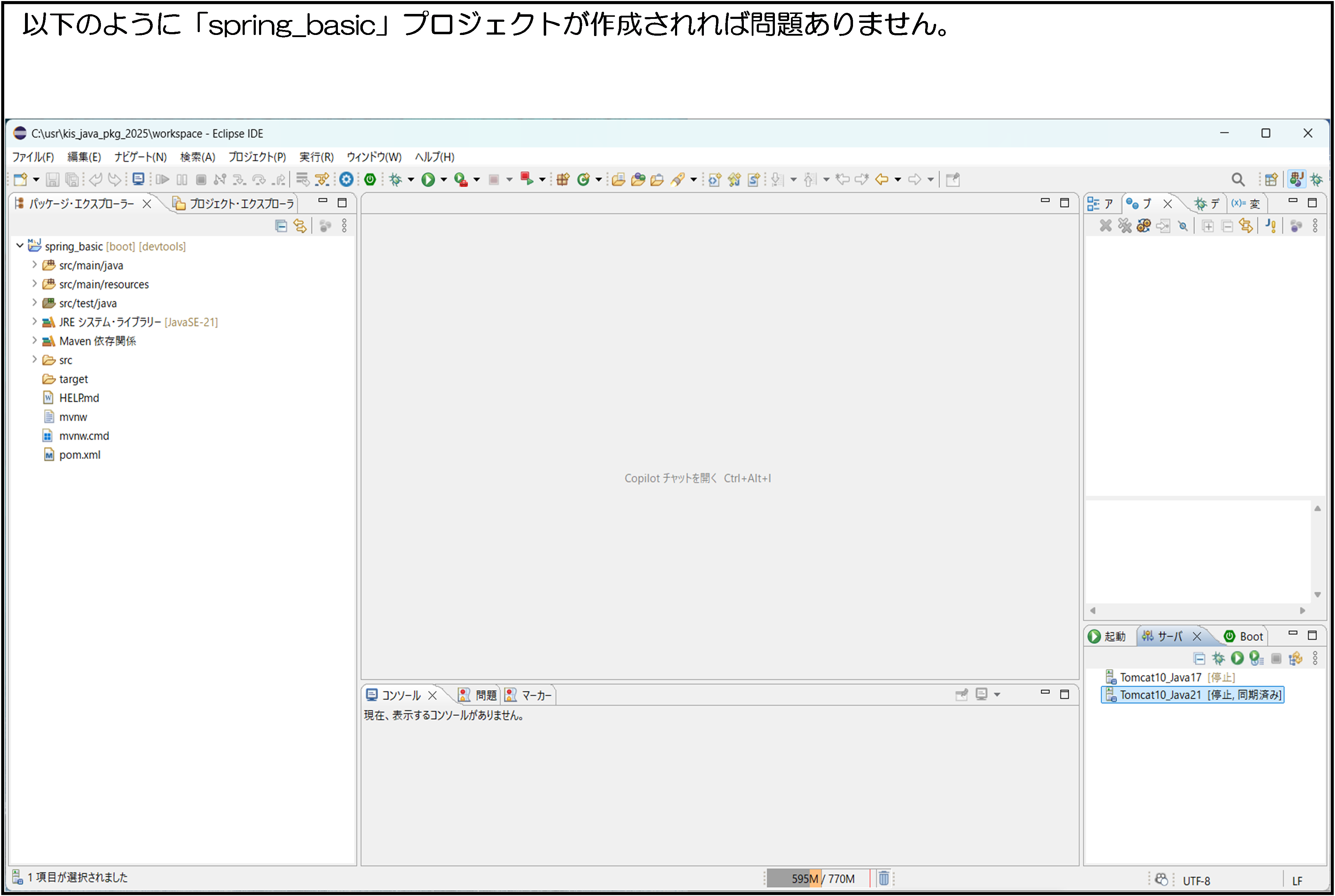Toggle the Debug perspective button

pyautogui.click(x=1317, y=179)
